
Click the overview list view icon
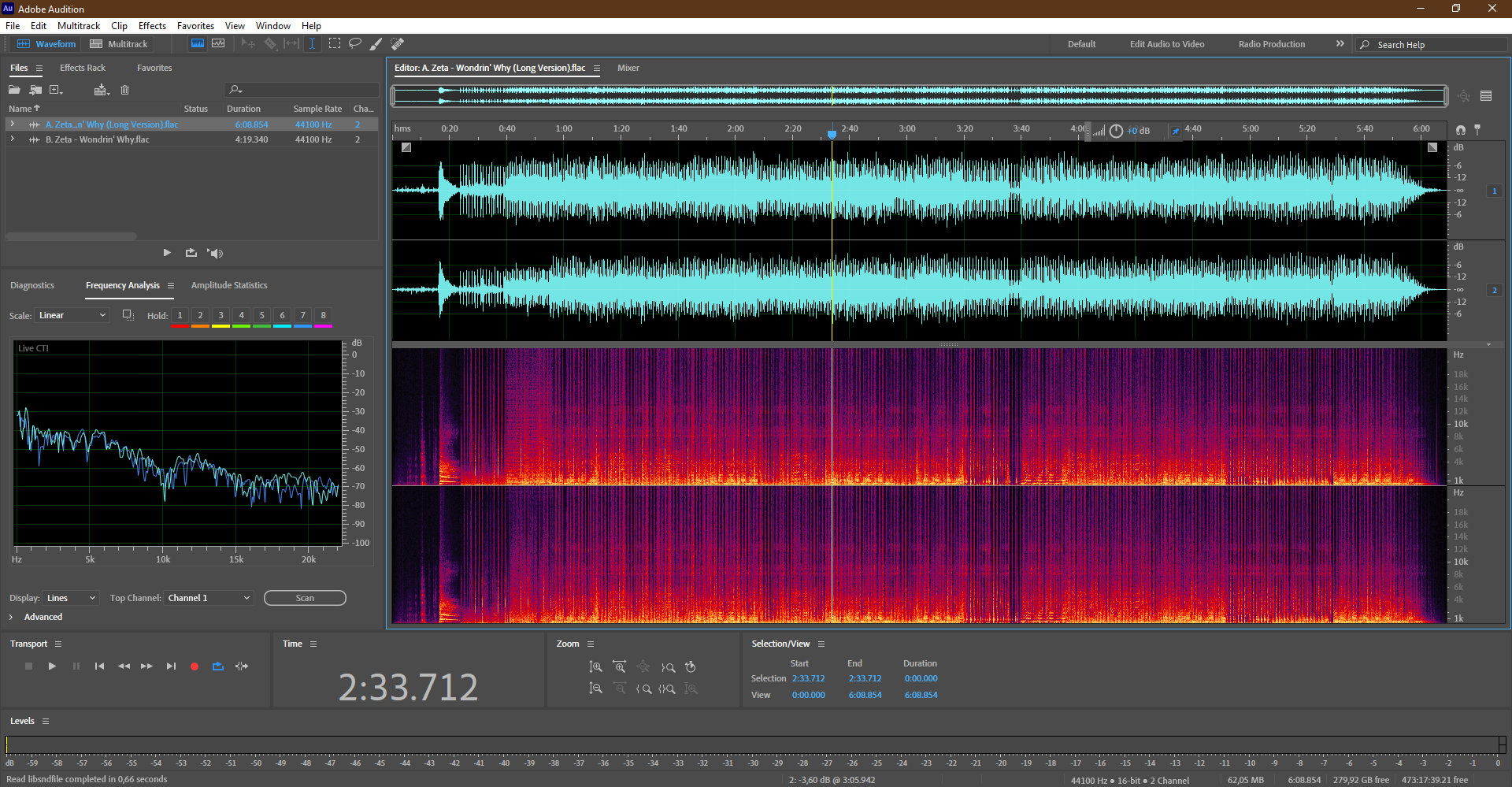tap(1486, 96)
